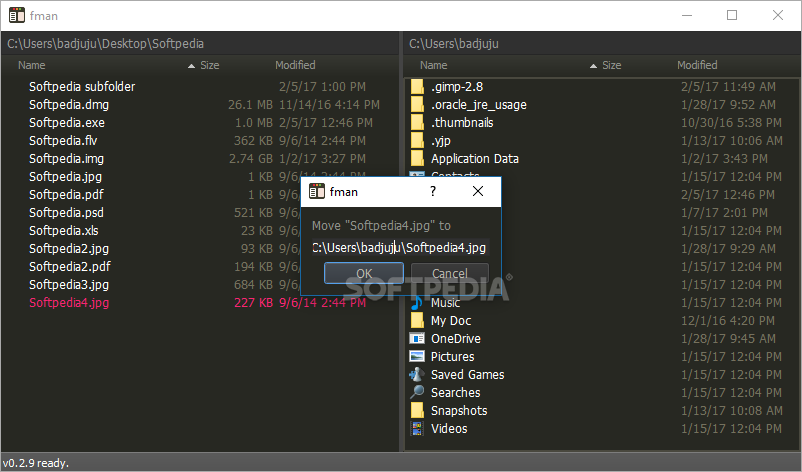Click the .yjp folder icon
This screenshot has height=472, width=802.
pos(417,140)
